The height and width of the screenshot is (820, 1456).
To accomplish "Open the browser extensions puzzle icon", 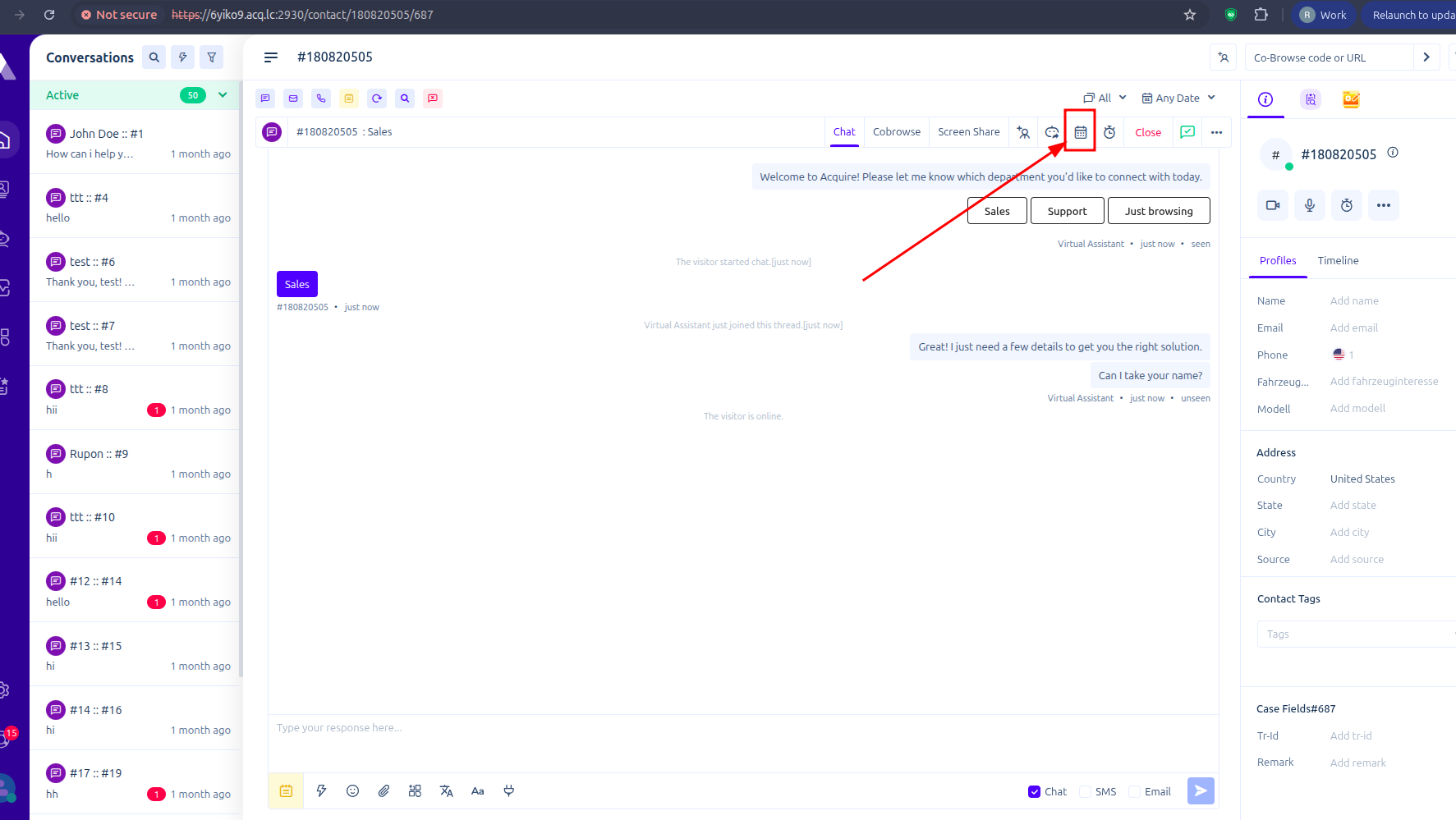I will pyautogui.click(x=1261, y=15).
